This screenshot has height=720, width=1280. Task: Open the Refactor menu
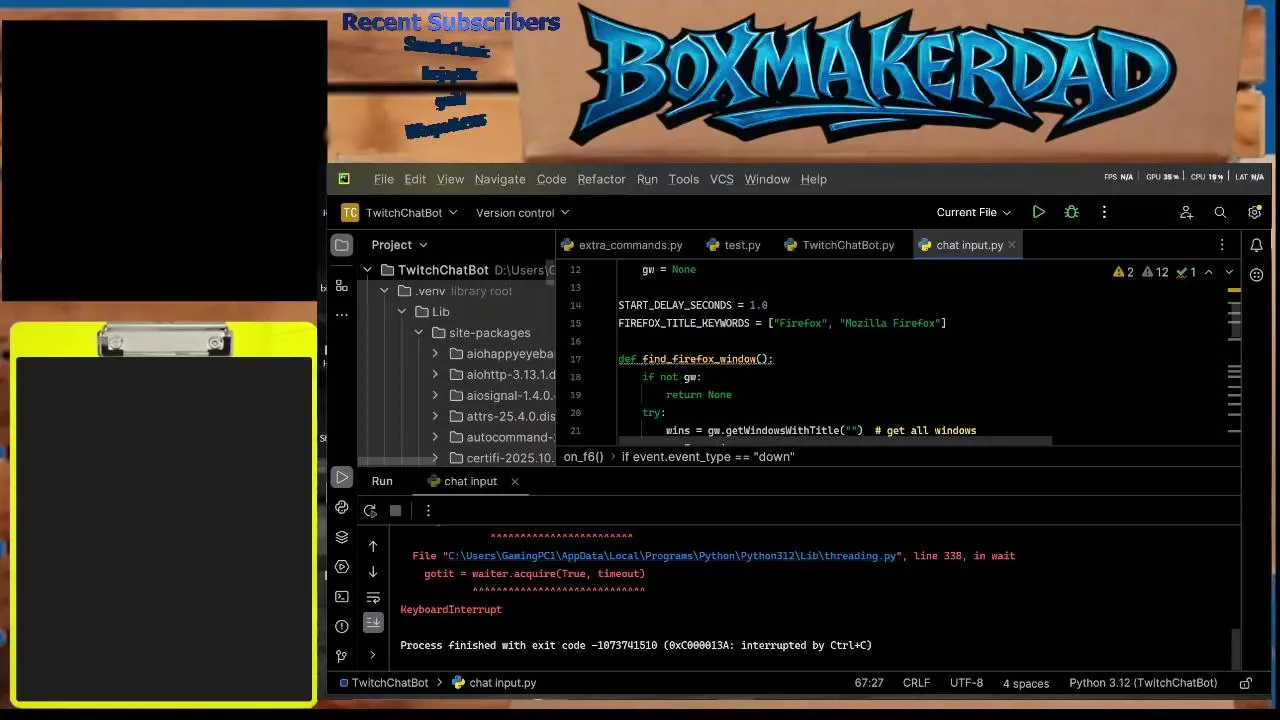(601, 179)
